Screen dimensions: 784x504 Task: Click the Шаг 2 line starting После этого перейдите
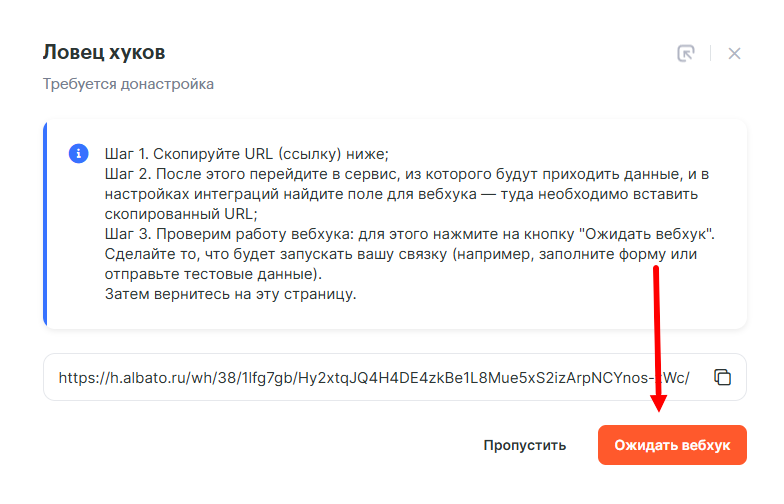pos(406,174)
